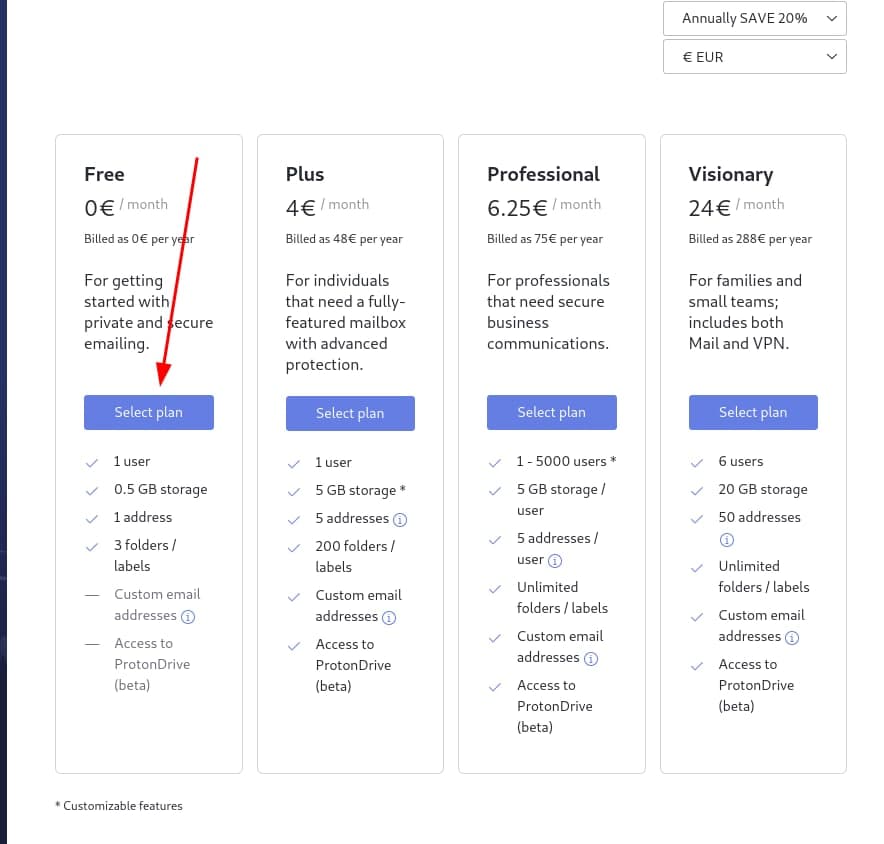
Task: Choose Select plan under Plus
Action: (x=350, y=413)
